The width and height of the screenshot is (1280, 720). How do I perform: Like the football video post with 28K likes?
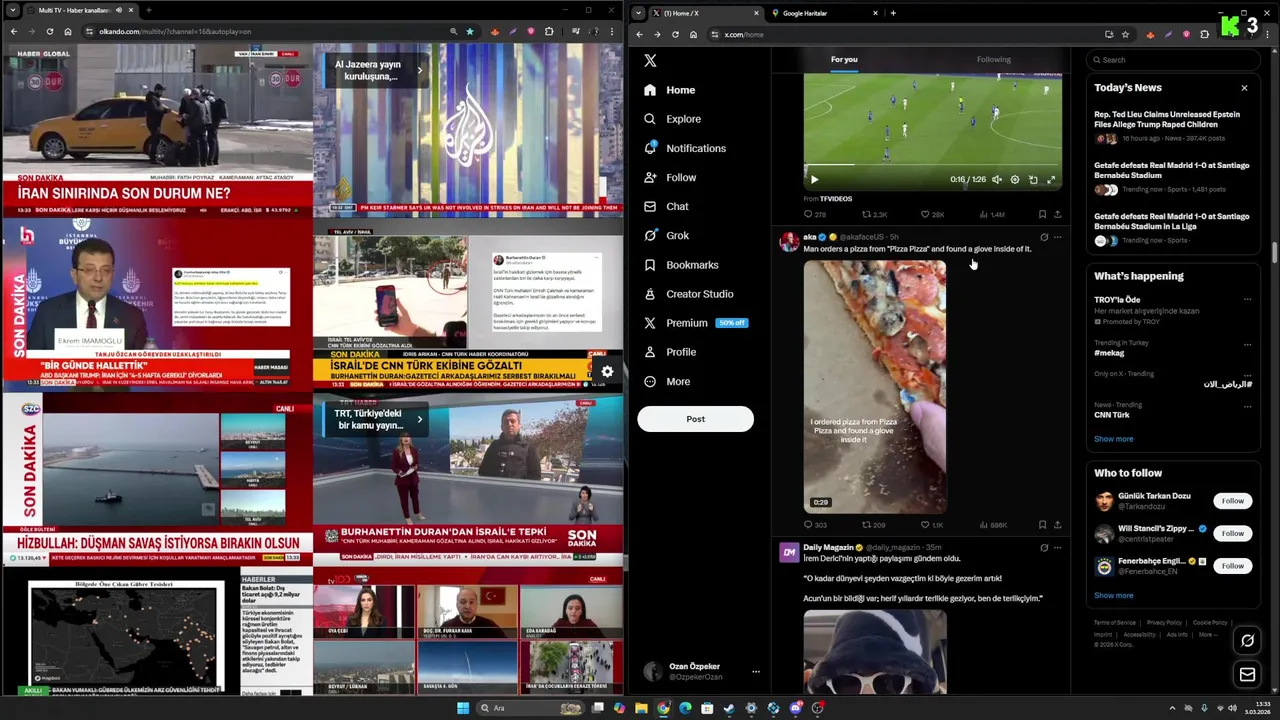click(932, 214)
